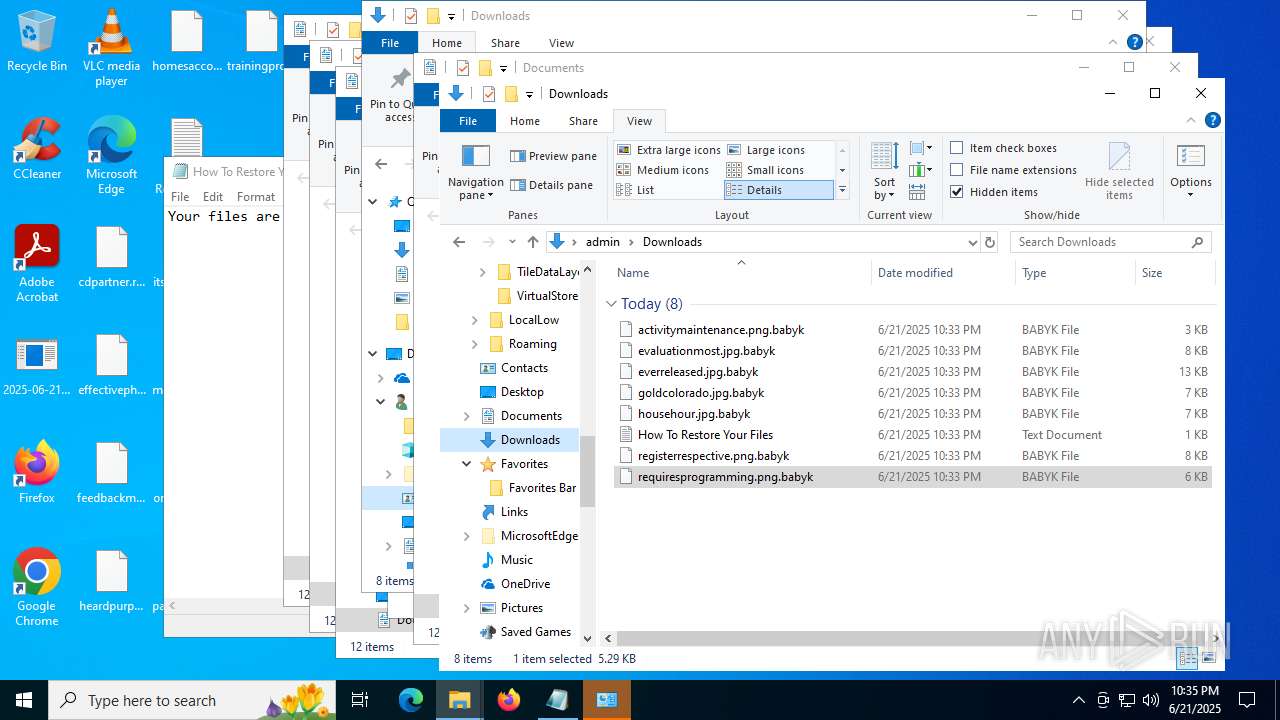Expand the Roaming folder node

[x=475, y=344]
